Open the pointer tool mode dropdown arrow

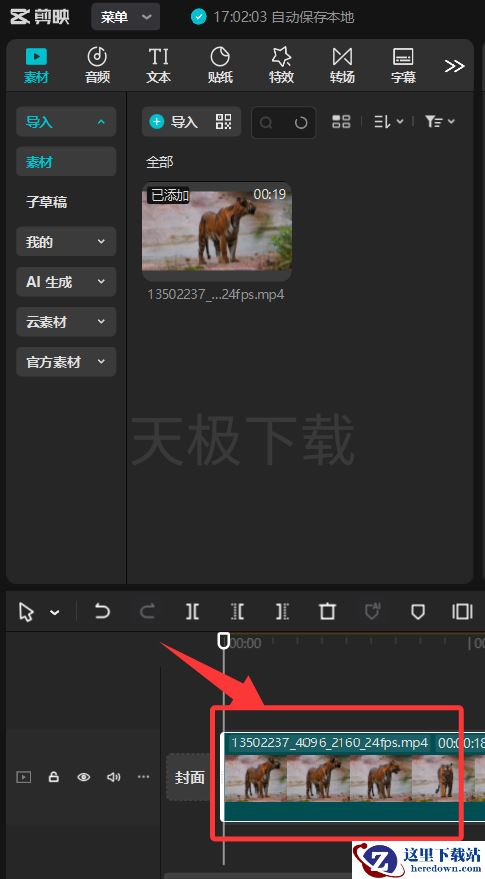(55, 612)
